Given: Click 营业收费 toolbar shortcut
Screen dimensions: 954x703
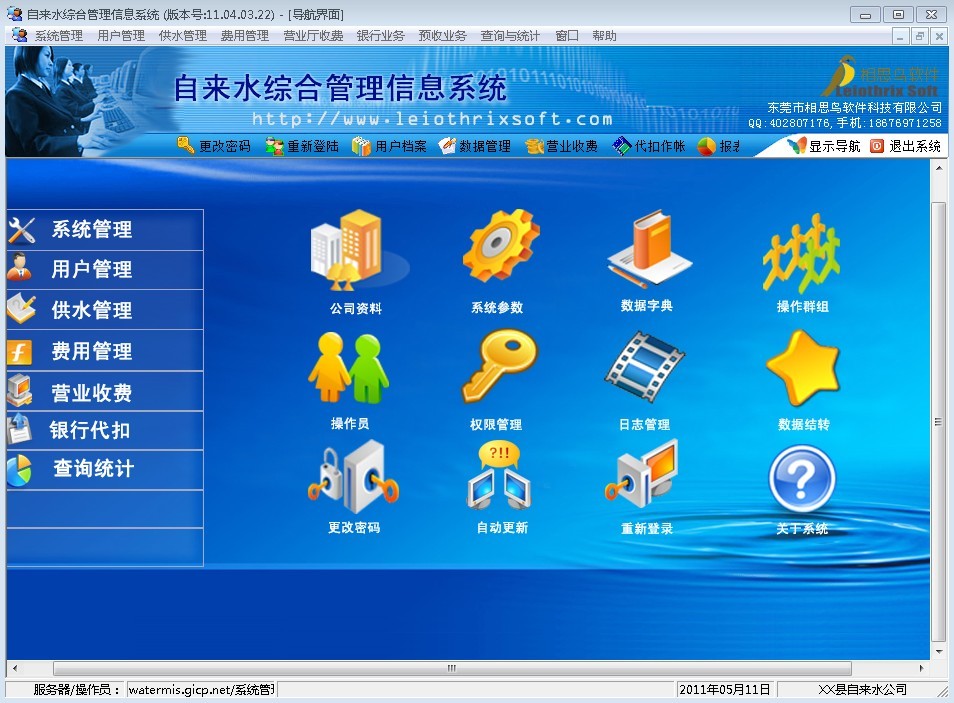Looking at the screenshot, I should (562, 146).
